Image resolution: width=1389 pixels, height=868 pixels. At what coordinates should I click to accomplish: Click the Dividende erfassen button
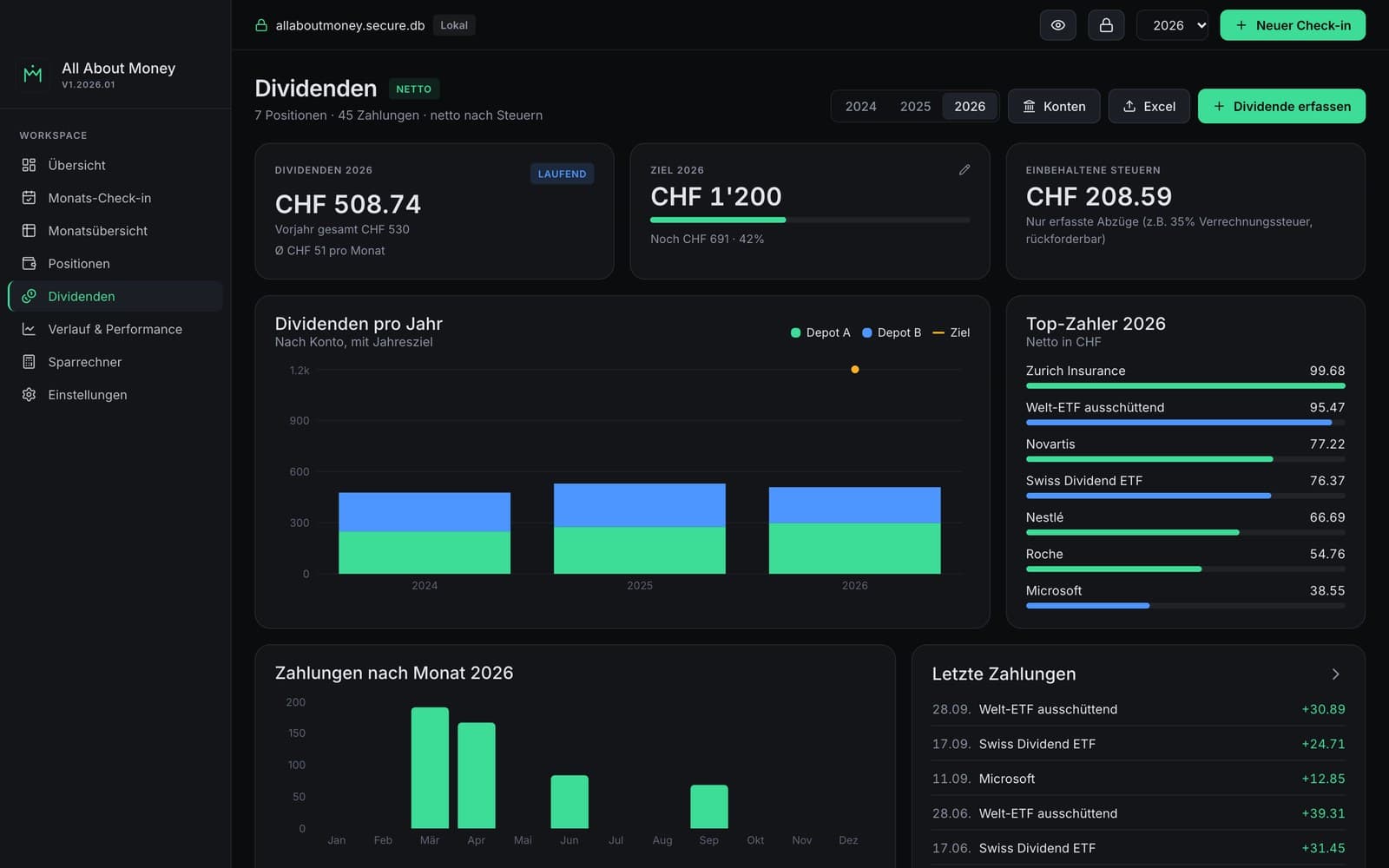(1281, 106)
